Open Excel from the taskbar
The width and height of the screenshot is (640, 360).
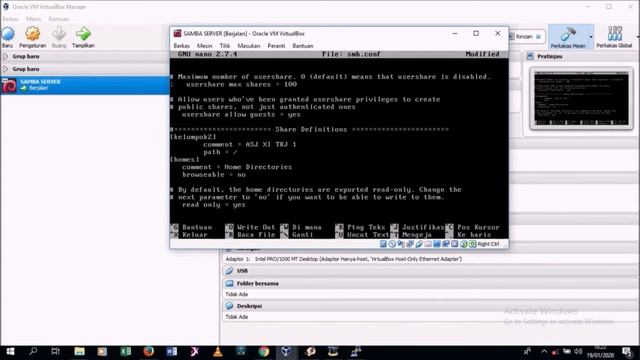125,351
